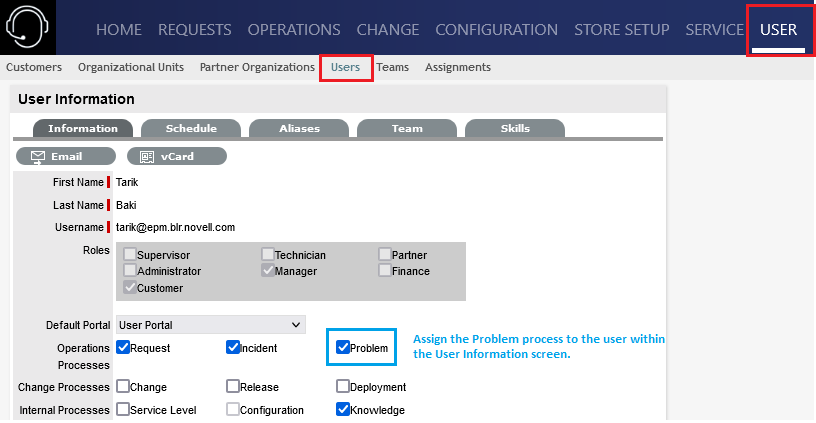Image resolution: width=816 pixels, height=423 pixels.
Task: Switch to the Schedule tab
Action: point(191,128)
